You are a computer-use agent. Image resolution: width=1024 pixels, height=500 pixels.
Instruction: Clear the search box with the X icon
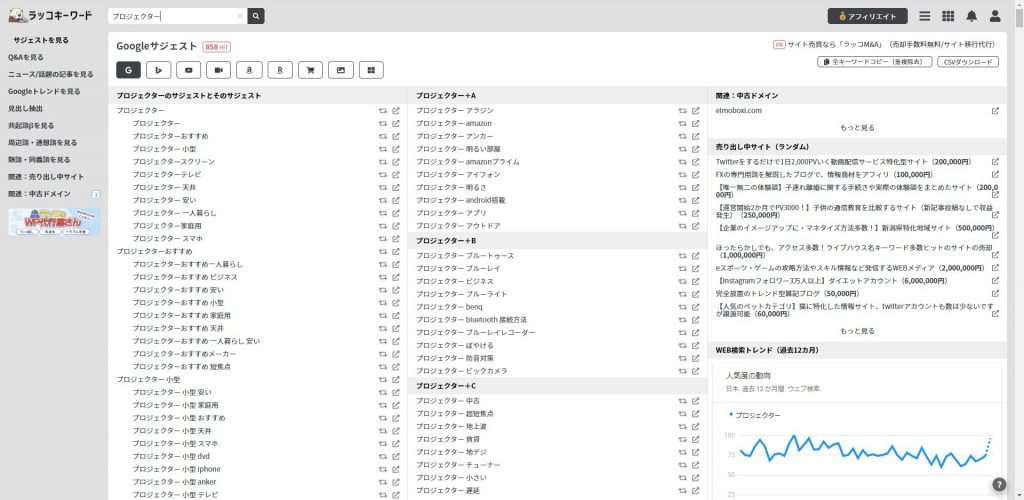tap(240, 16)
